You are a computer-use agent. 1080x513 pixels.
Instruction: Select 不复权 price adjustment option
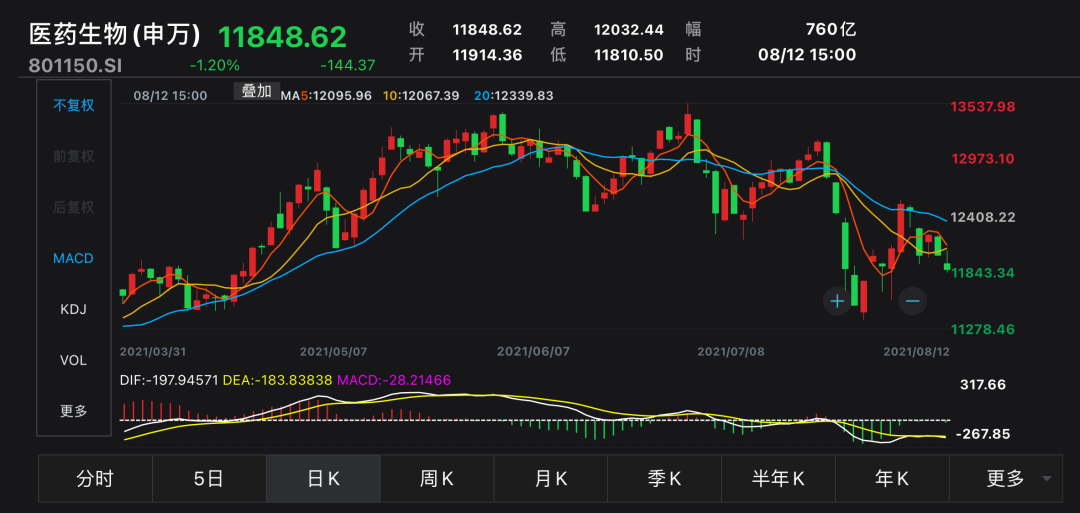74,105
